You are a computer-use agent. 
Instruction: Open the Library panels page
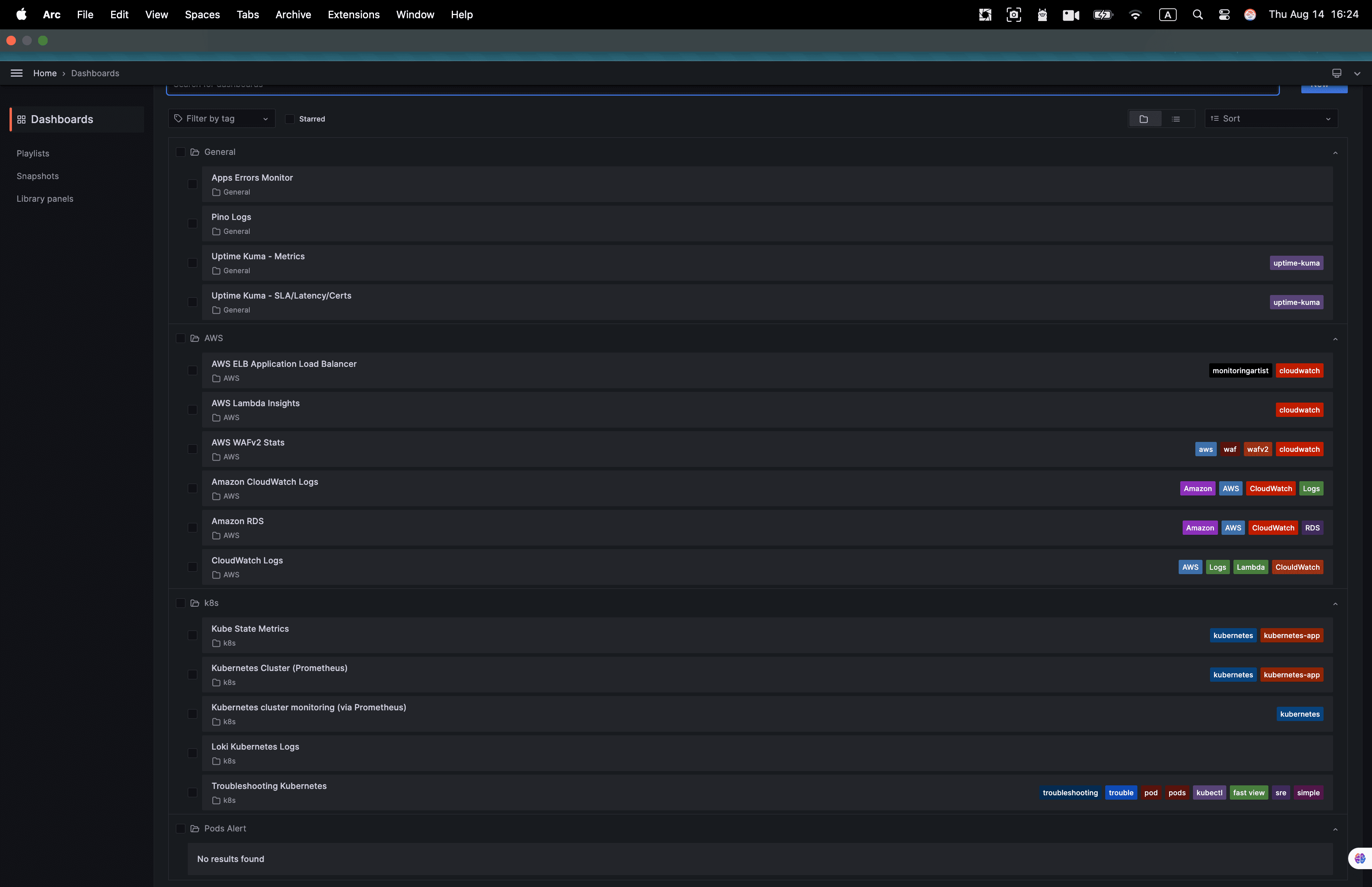tap(45, 198)
